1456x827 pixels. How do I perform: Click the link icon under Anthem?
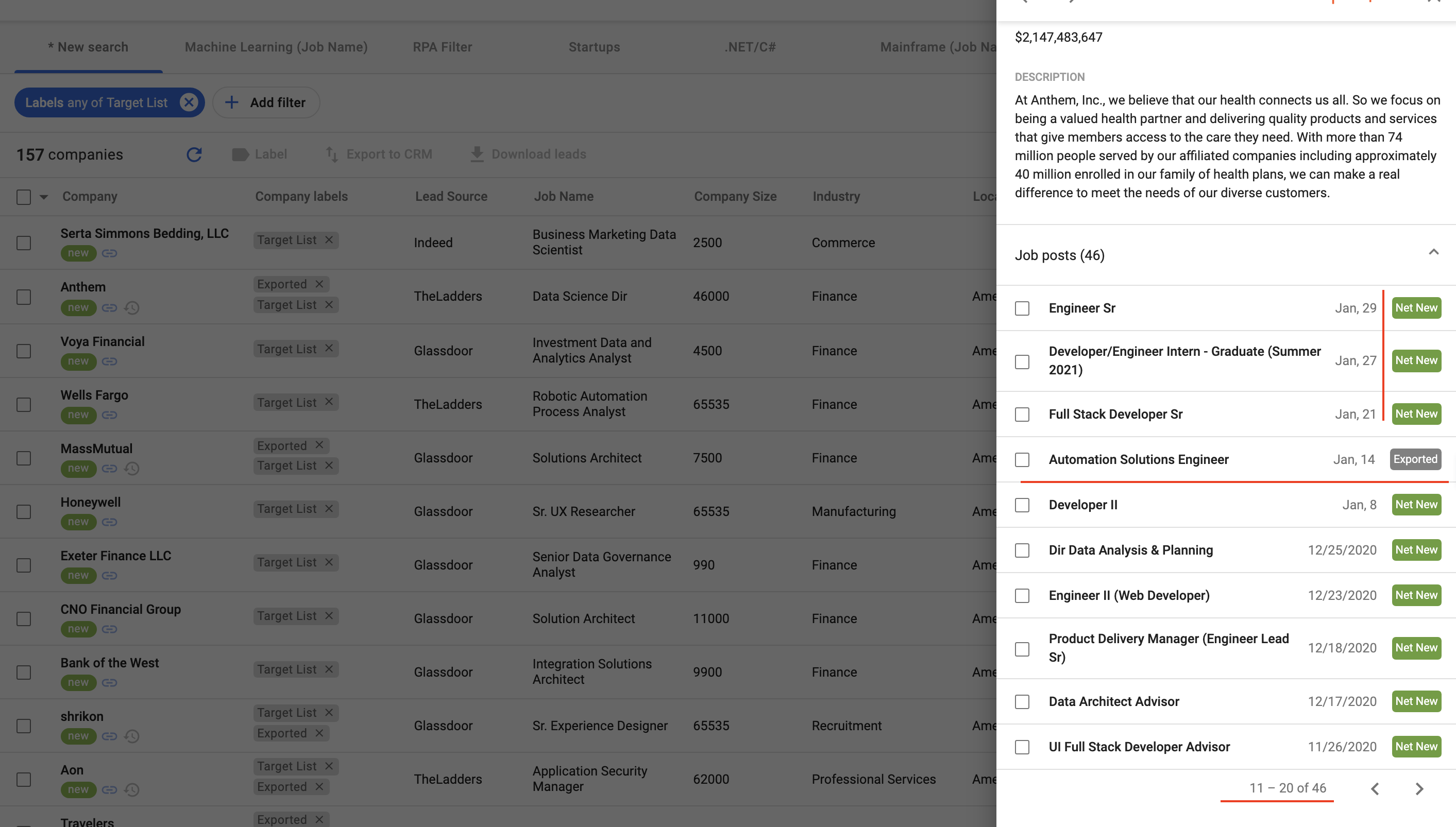point(110,307)
